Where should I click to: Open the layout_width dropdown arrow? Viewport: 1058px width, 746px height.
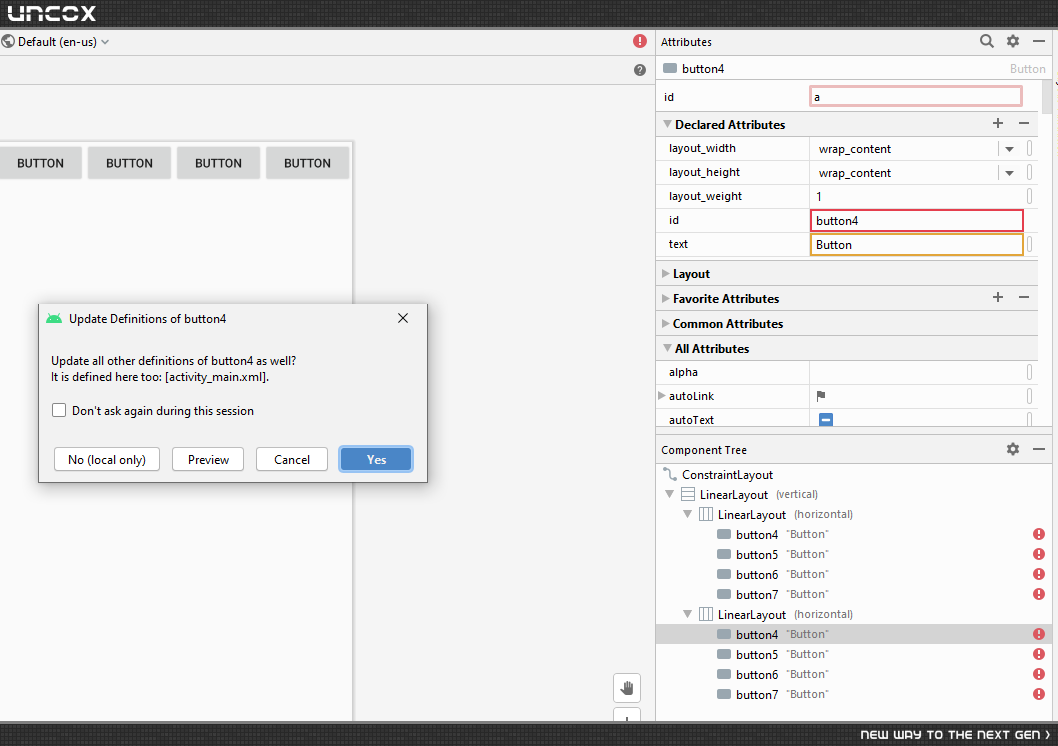1009,149
